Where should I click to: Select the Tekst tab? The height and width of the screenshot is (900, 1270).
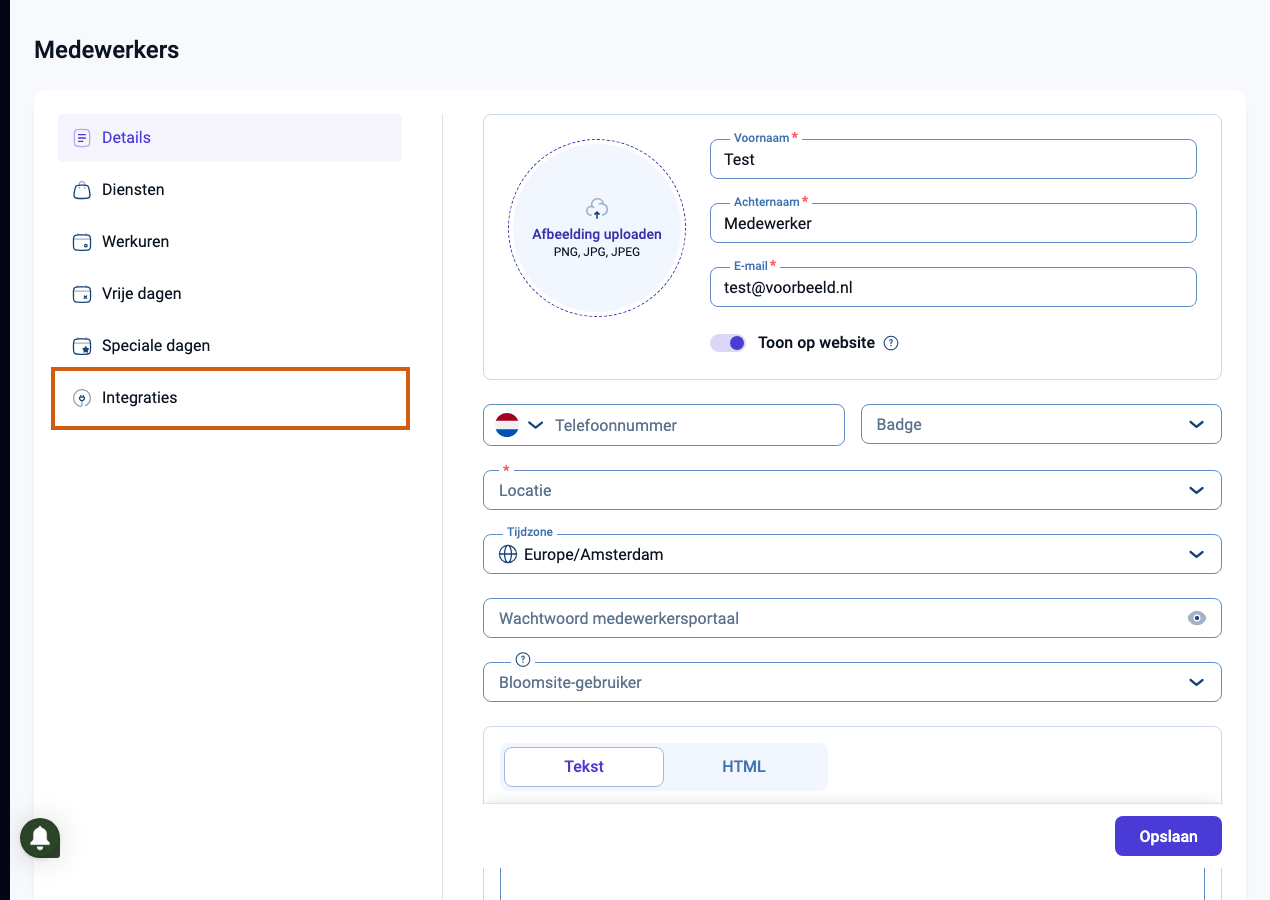[x=584, y=767]
